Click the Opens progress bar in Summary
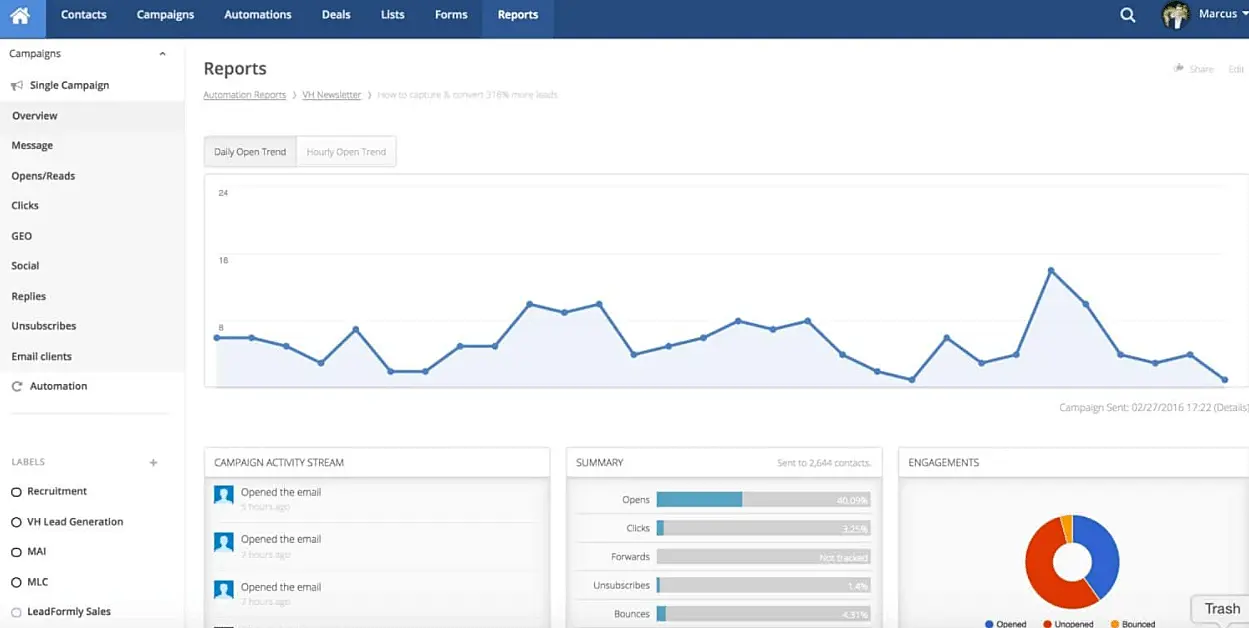The width and height of the screenshot is (1249, 628). (763, 499)
